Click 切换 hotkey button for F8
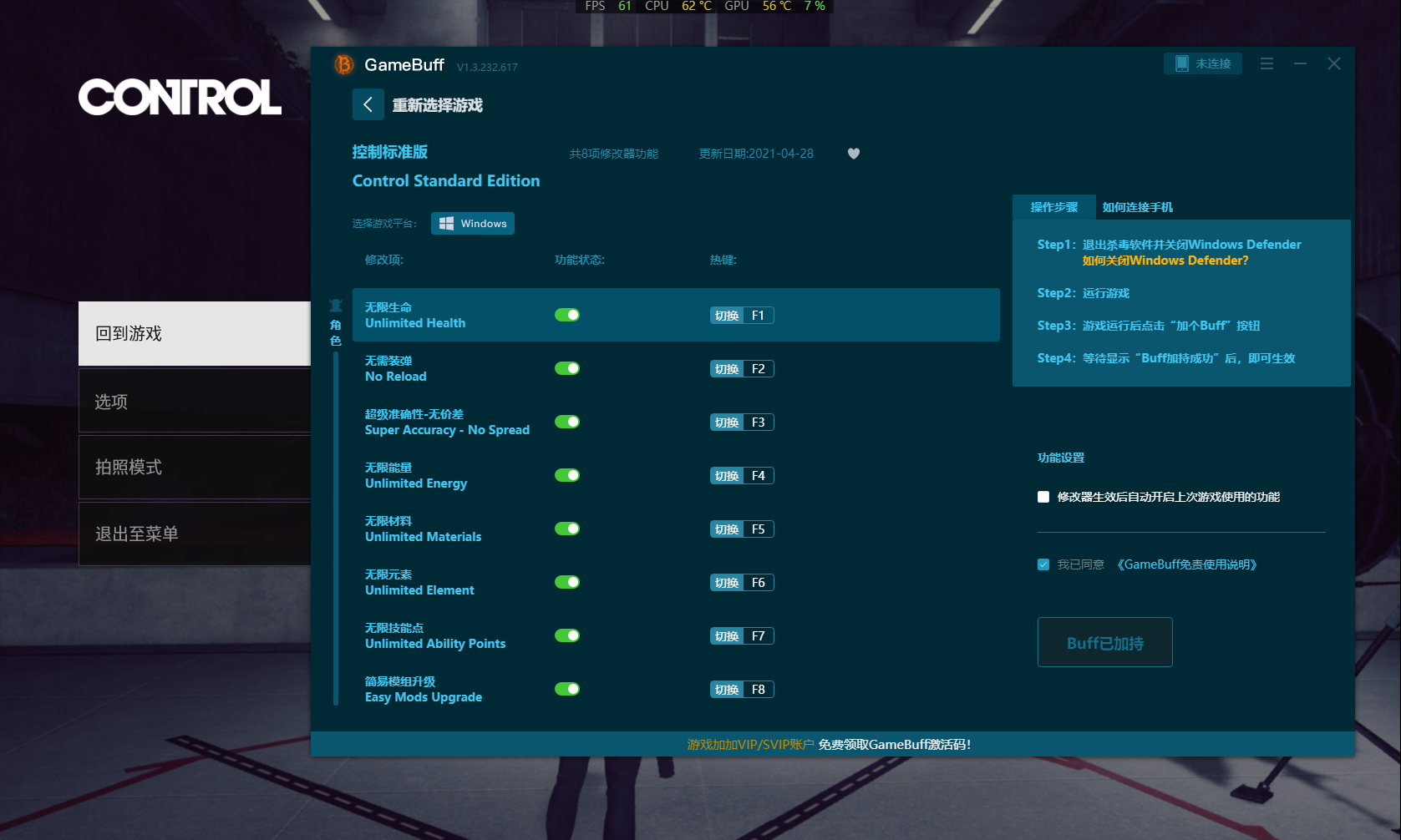The image size is (1401, 840). [727, 690]
